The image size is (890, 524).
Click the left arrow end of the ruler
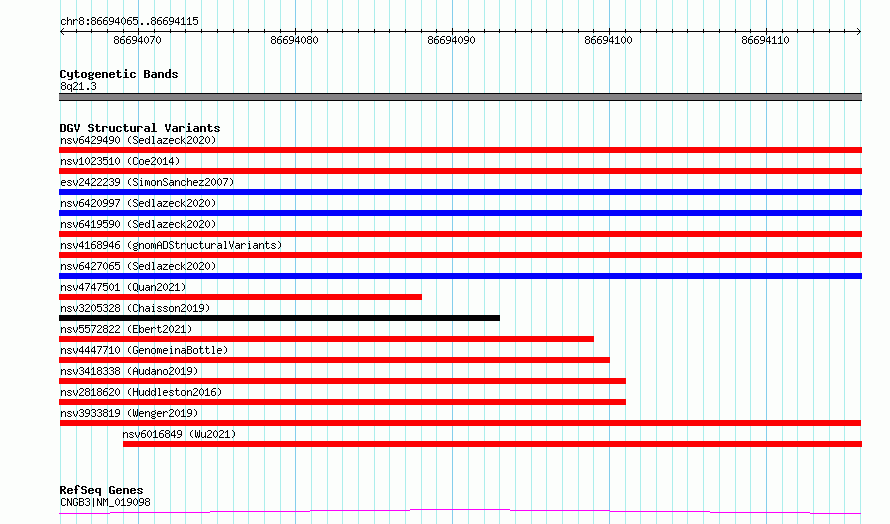pyautogui.click(x=62, y=32)
